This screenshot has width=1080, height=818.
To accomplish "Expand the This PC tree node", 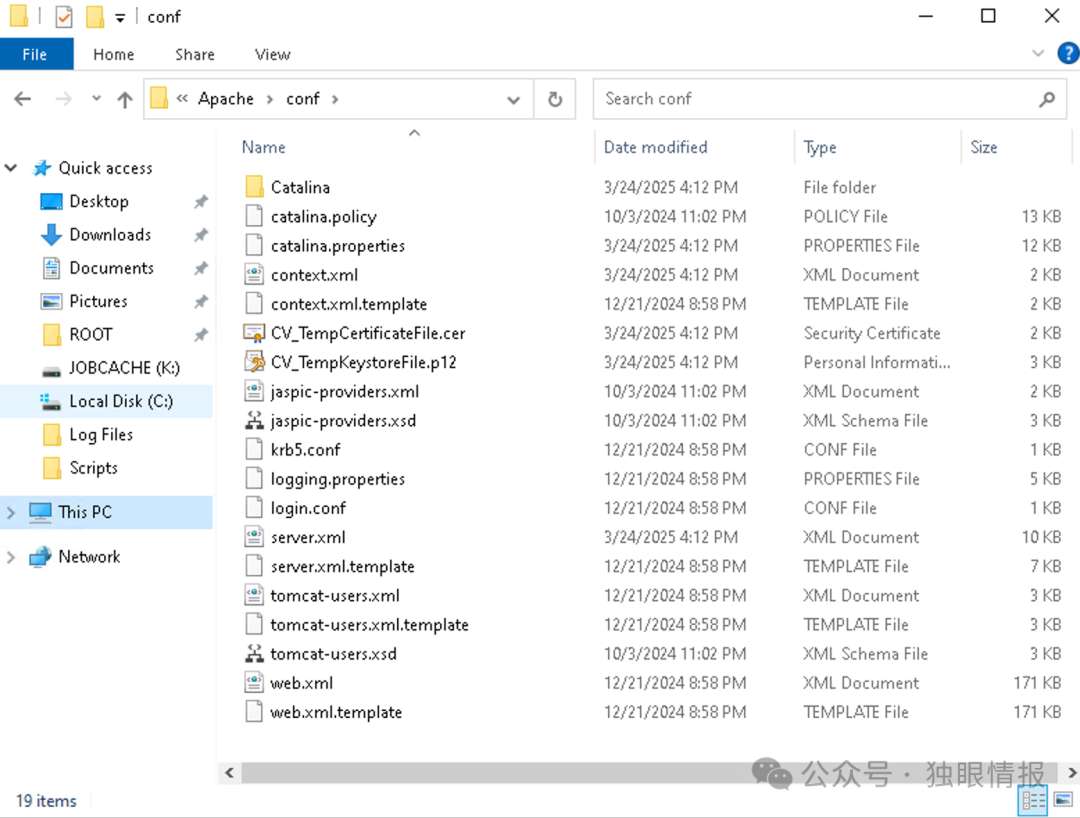I will [x=11, y=512].
